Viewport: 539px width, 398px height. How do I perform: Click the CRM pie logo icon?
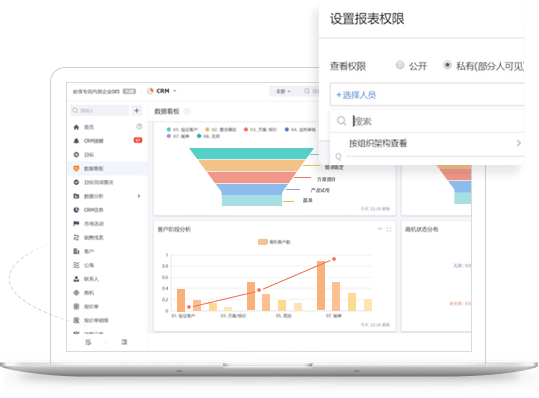pos(150,91)
